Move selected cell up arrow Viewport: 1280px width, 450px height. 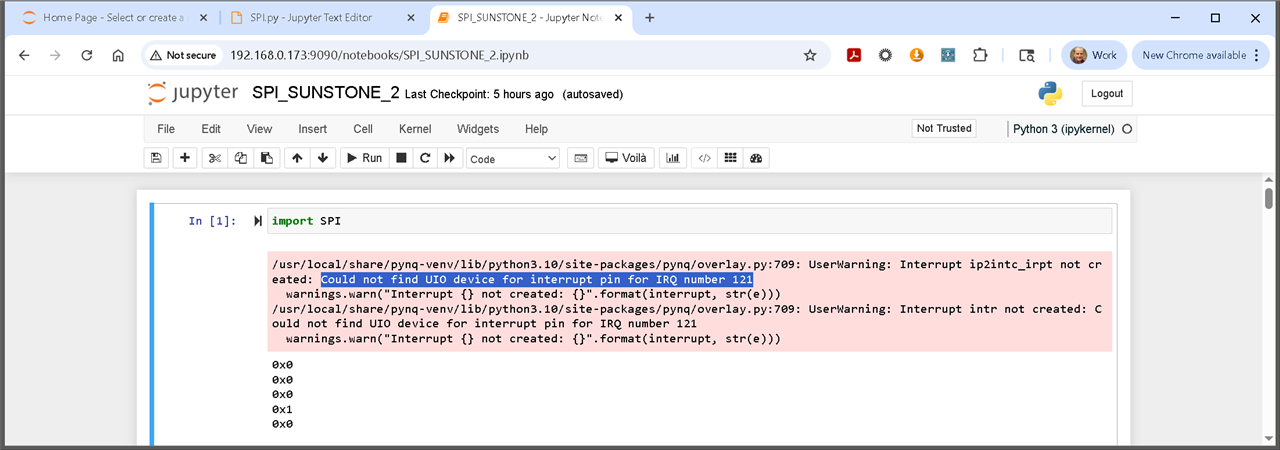click(297, 158)
